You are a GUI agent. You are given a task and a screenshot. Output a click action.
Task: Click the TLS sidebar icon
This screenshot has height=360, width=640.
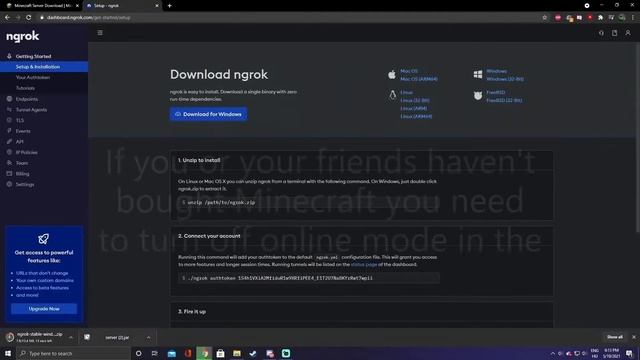[9, 120]
